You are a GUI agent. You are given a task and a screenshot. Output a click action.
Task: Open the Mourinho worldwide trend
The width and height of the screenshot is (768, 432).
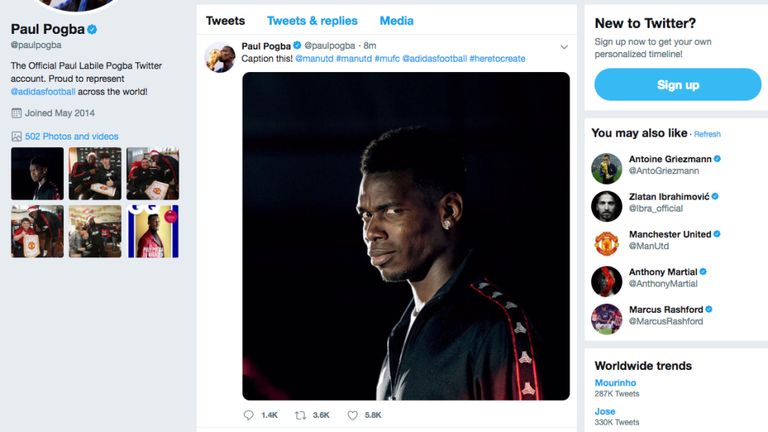pos(615,383)
